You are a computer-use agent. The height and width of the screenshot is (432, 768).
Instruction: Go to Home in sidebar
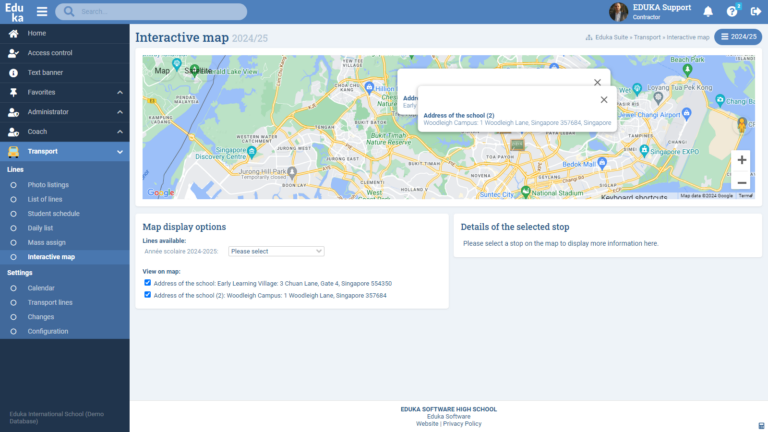pyautogui.click(x=65, y=33)
